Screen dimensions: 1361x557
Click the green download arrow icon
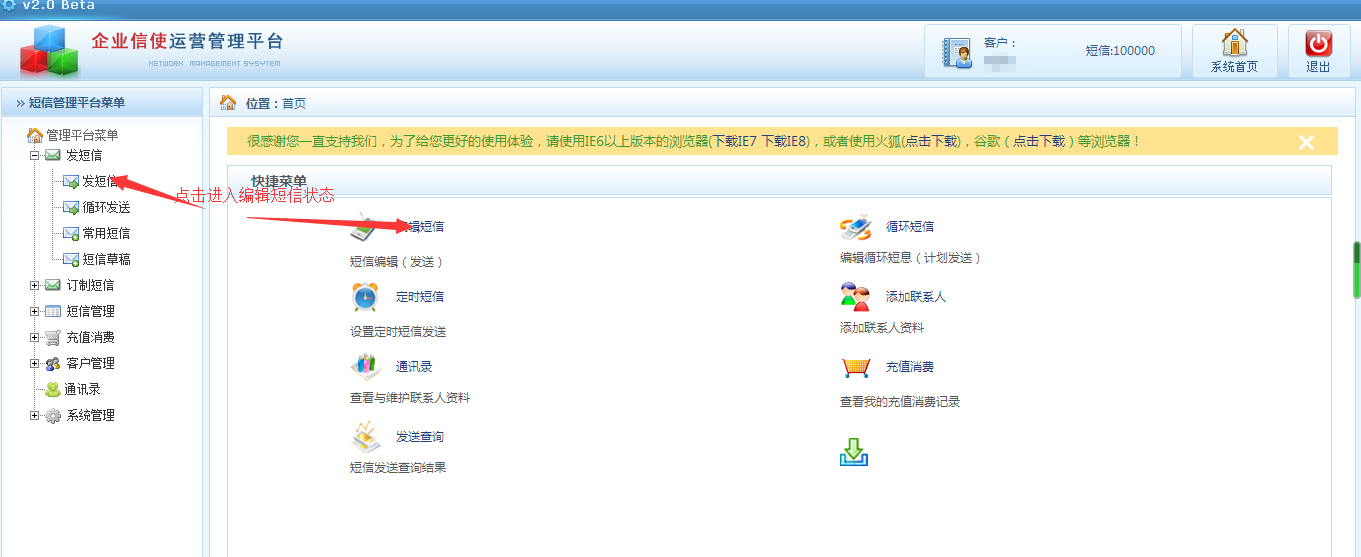(854, 452)
